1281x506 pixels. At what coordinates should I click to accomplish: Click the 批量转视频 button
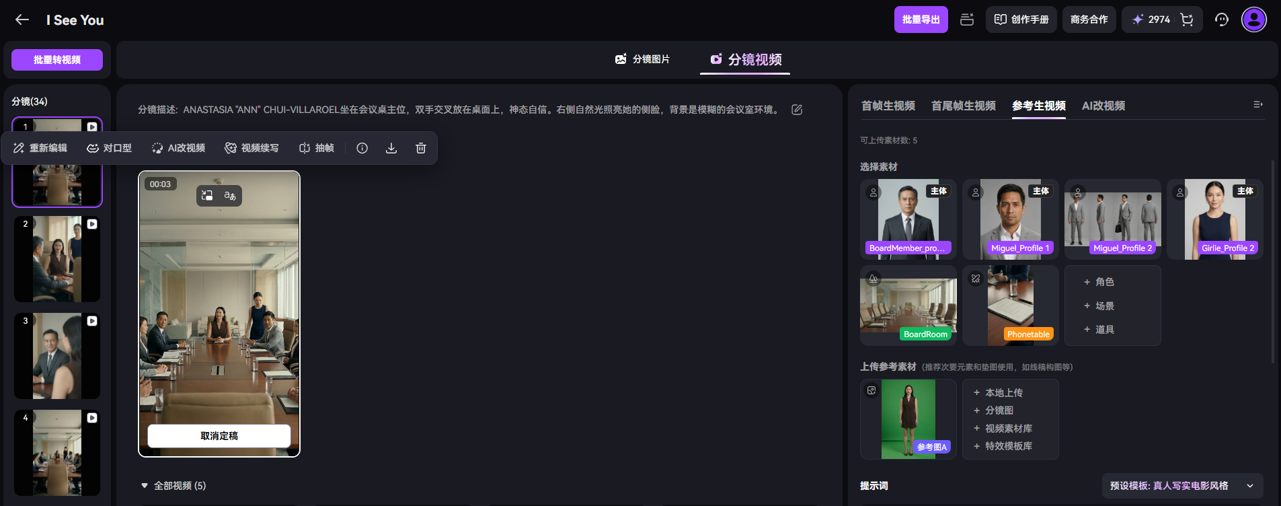pyautogui.click(x=57, y=60)
